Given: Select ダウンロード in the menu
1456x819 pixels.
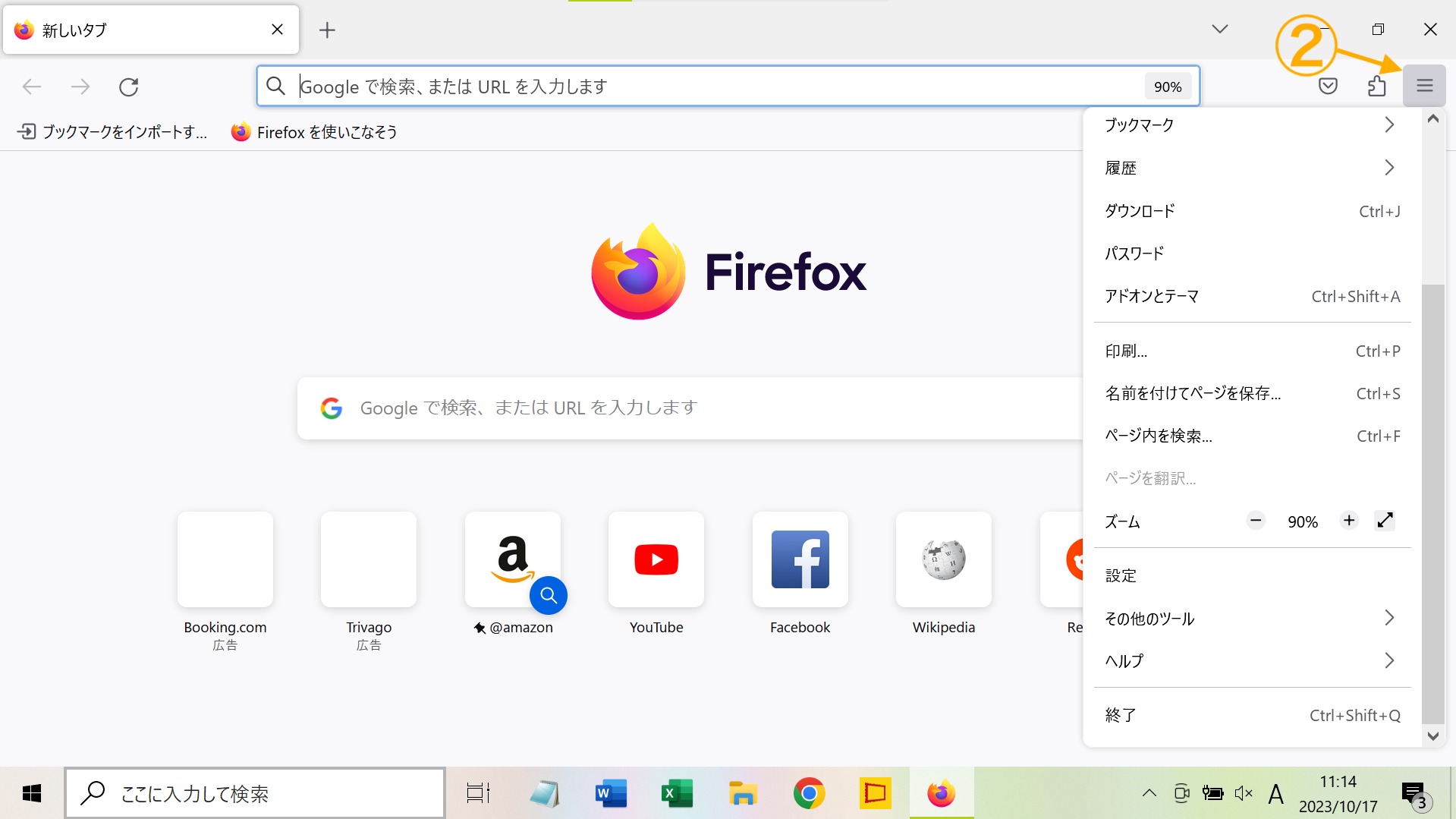Looking at the screenshot, I should pyautogui.click(x=1252, y=211).
